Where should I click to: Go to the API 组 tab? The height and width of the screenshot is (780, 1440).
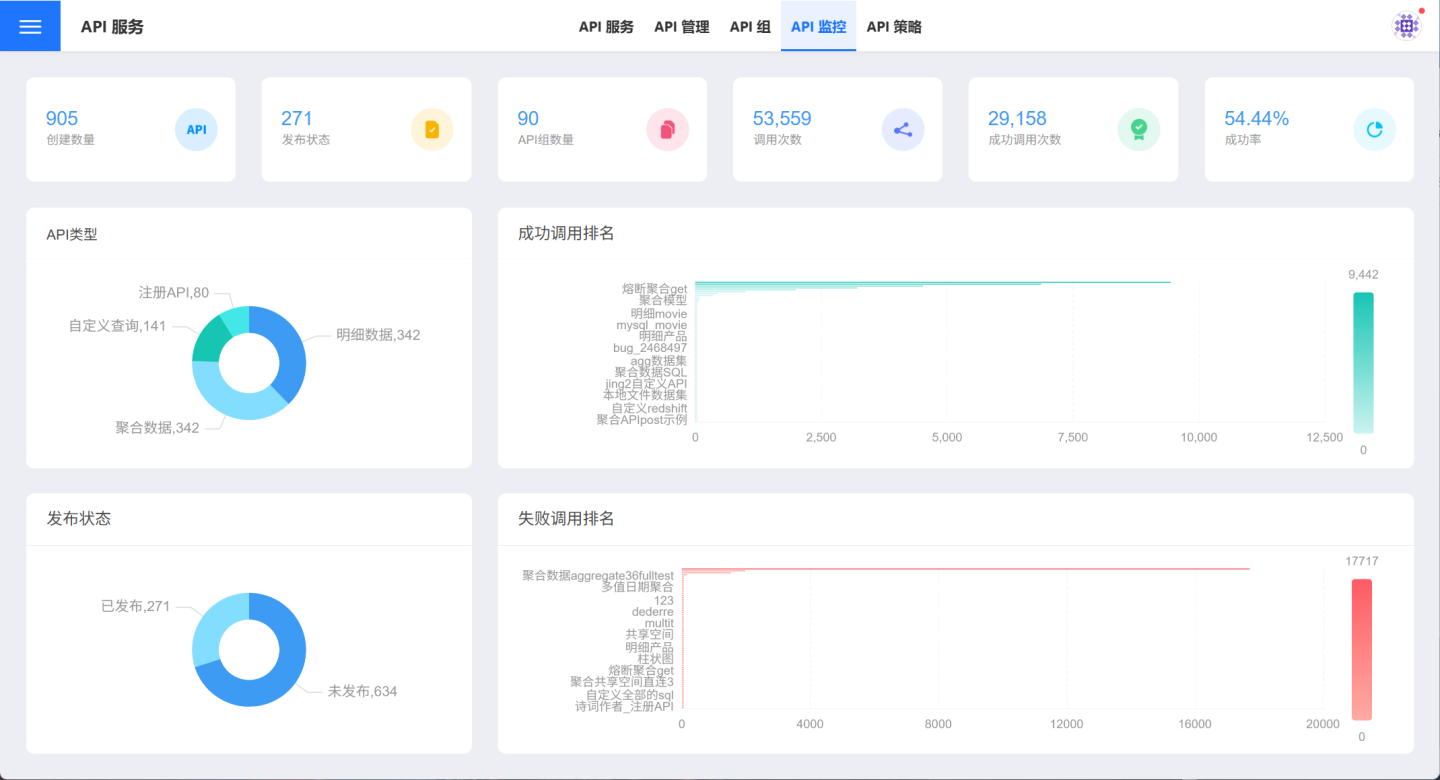point(750,27)
